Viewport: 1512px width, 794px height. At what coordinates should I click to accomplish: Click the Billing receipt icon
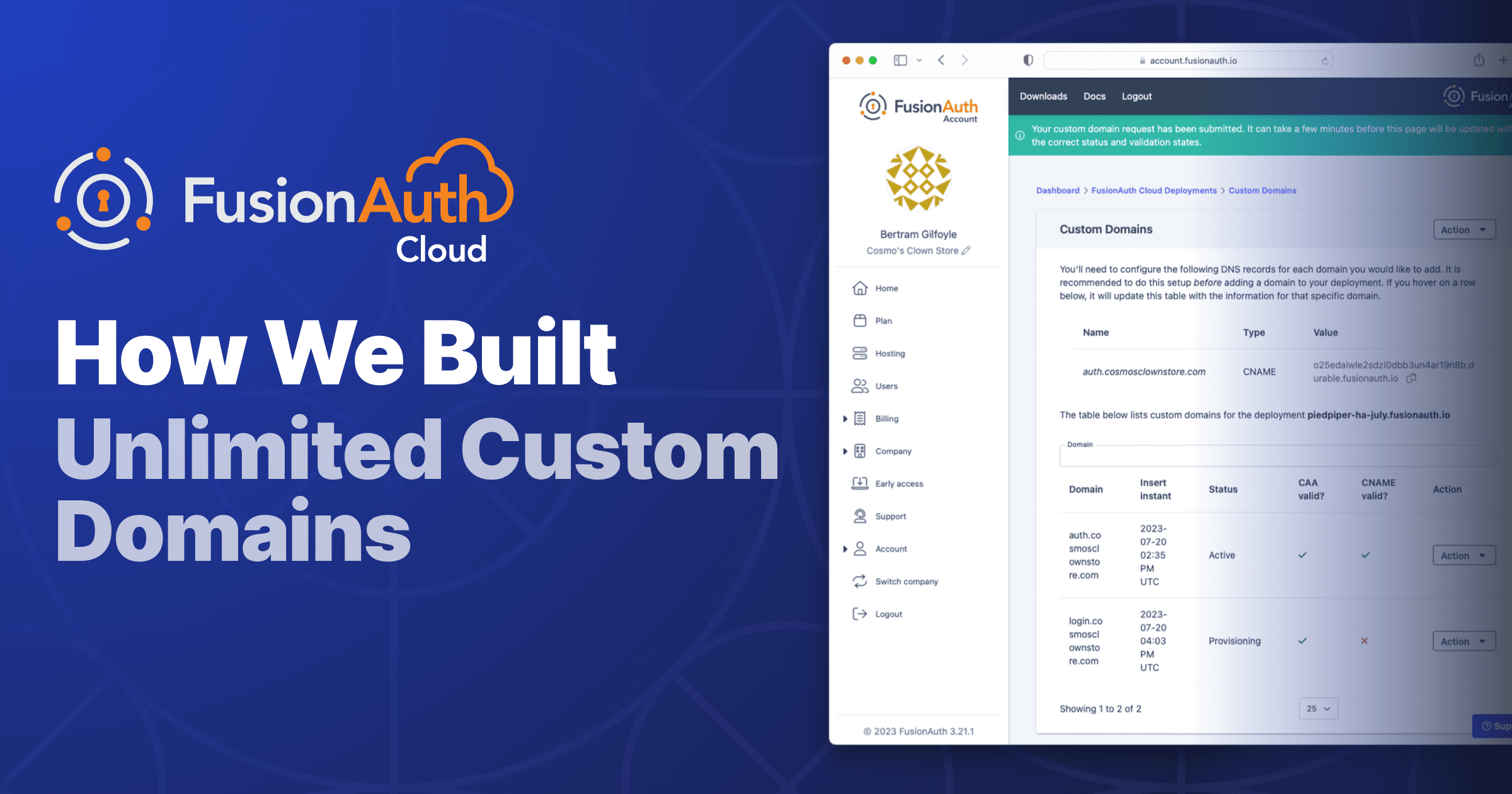click(x=860, y=418)
